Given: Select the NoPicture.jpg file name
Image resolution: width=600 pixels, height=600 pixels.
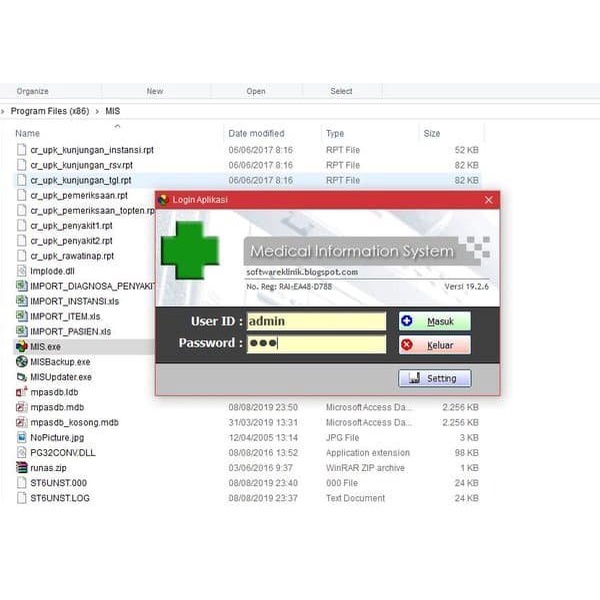Looking at the screenshot, I should click(57, 437).
